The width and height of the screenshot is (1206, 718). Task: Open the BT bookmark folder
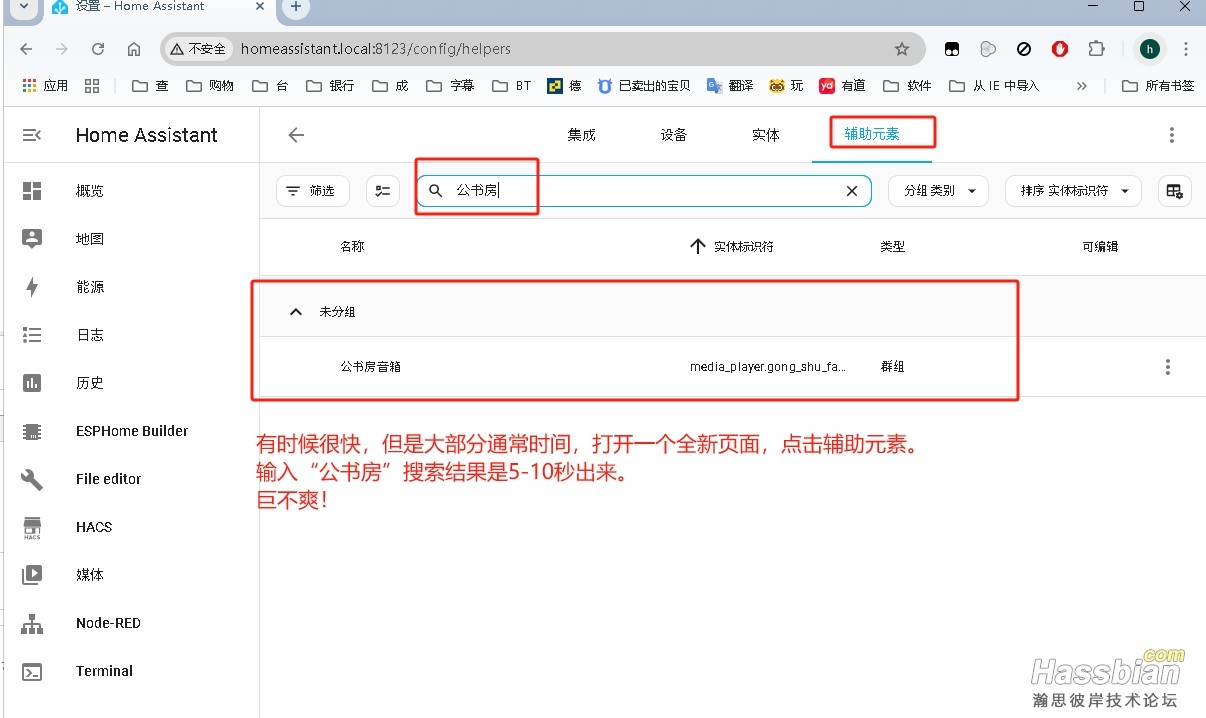coord(512,86)
